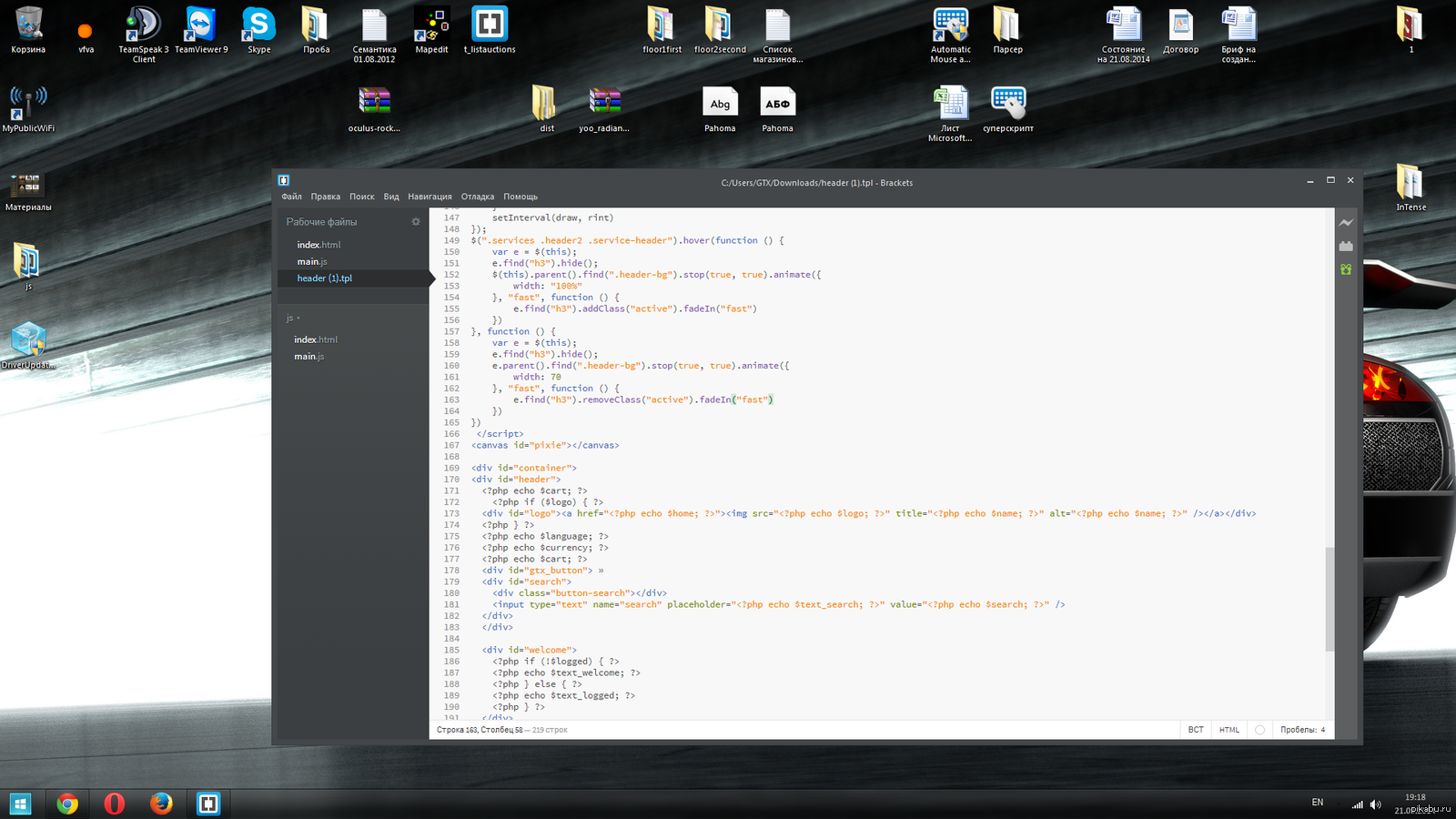Select Mapedit desktop icon
1456x819 pixels.
[x=431, y=30]
